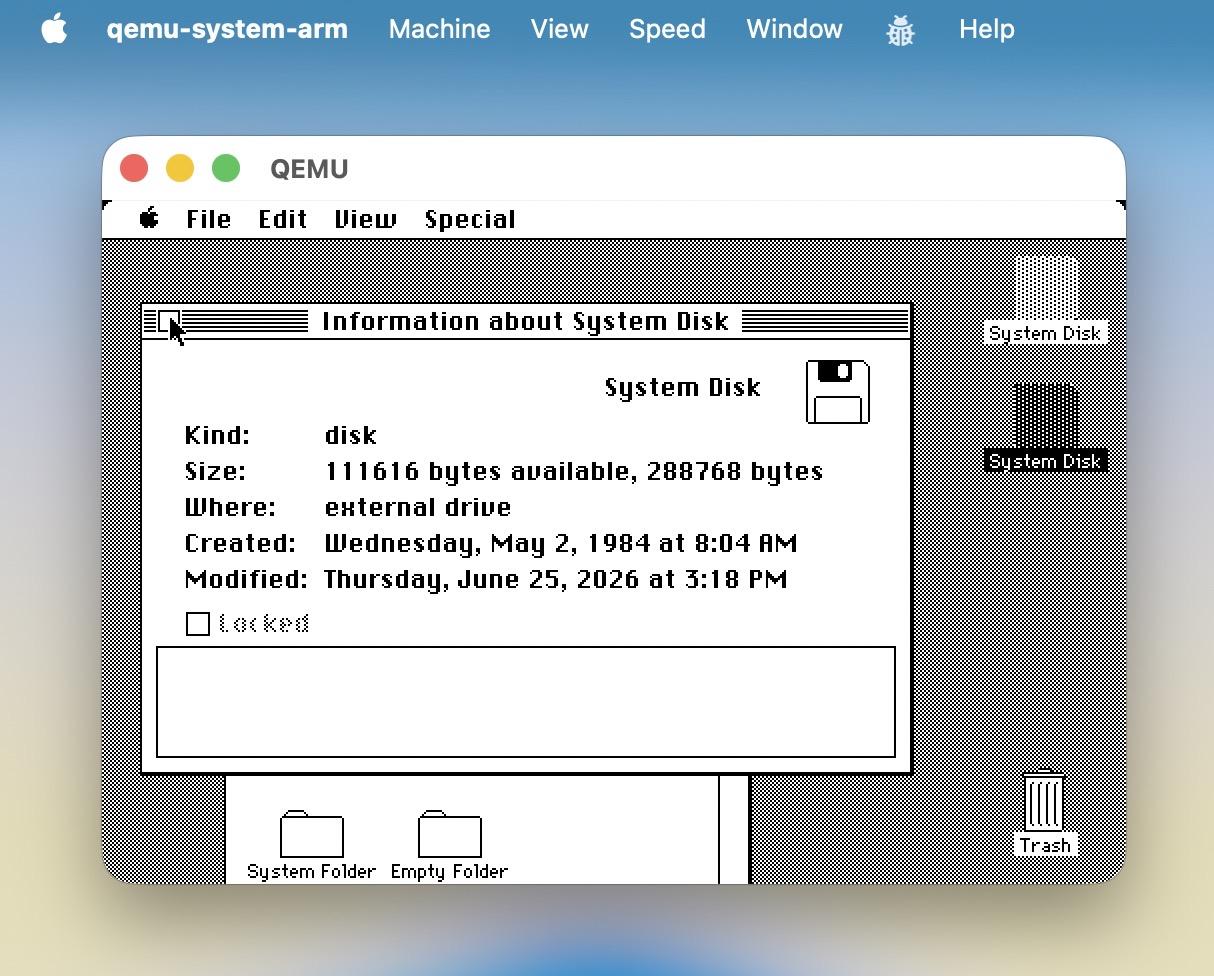1214x976 pixels.
Task: Select the Empty Folder icon
Action: click(449, 846)
